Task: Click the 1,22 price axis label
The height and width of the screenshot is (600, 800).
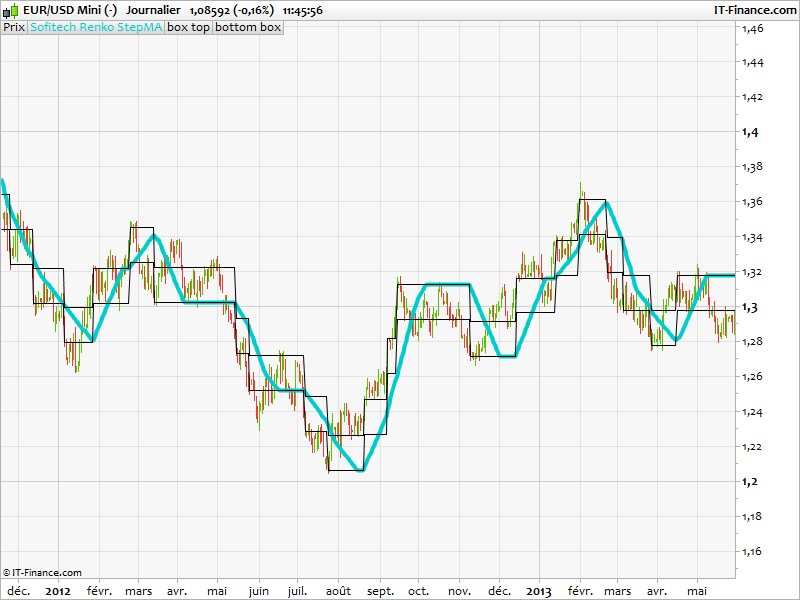Action: tap(753, 447)
